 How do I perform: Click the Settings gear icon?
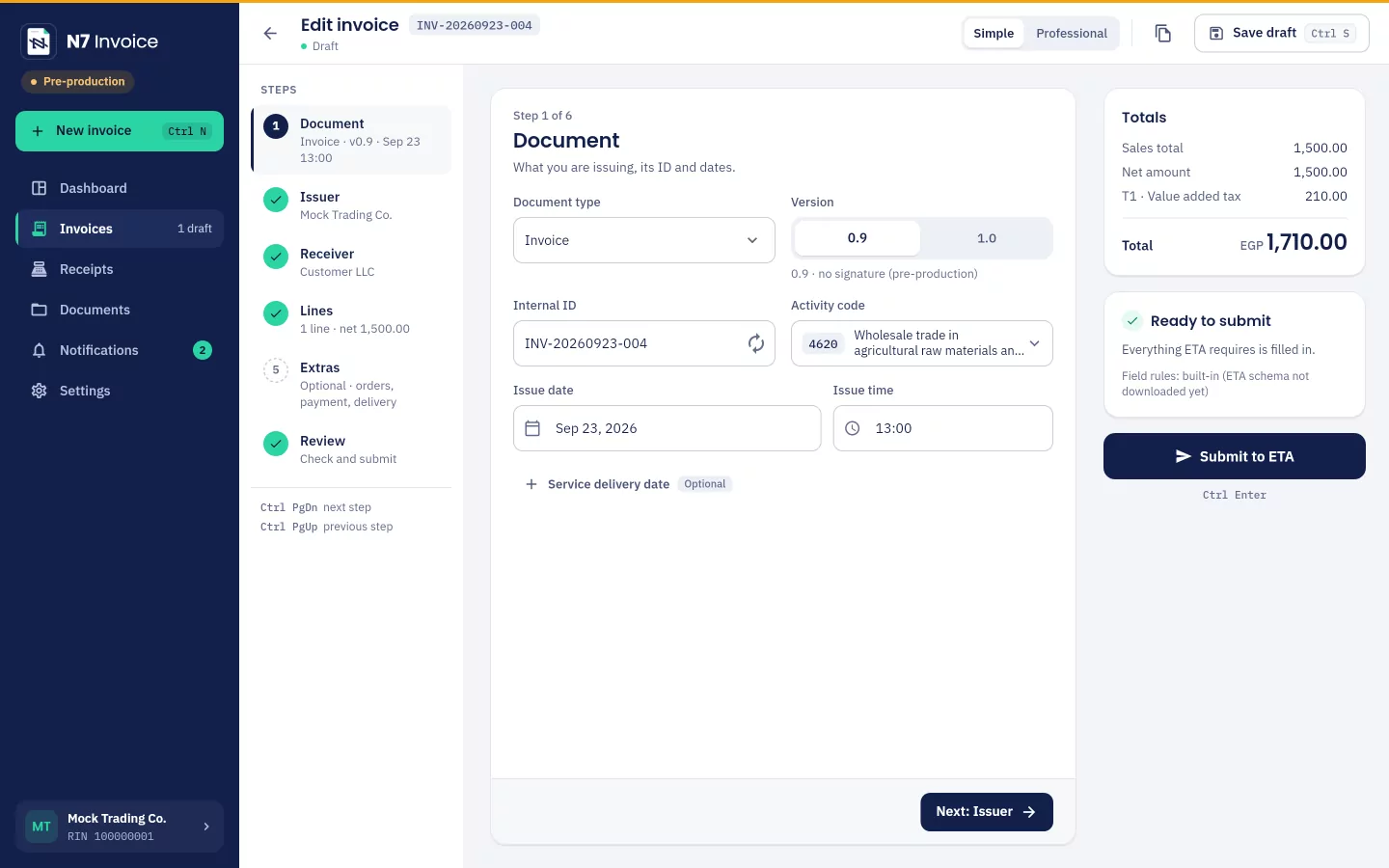(40, 391)
